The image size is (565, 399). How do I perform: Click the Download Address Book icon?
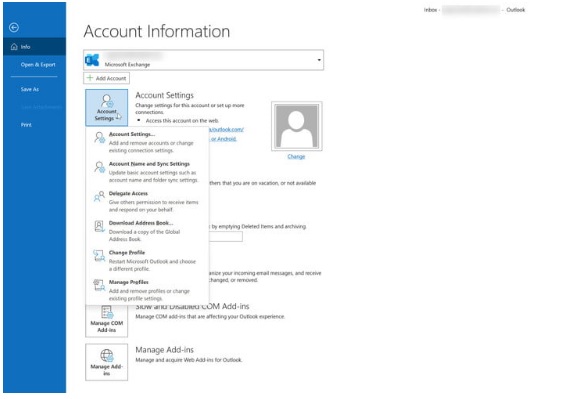coord(99,226)
